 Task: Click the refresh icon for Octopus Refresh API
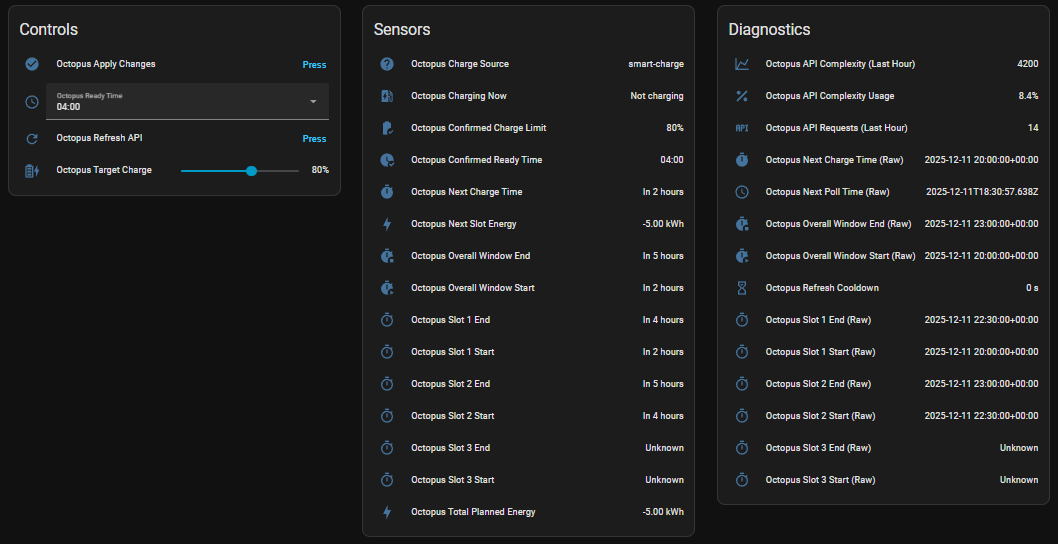click(32, 138)
